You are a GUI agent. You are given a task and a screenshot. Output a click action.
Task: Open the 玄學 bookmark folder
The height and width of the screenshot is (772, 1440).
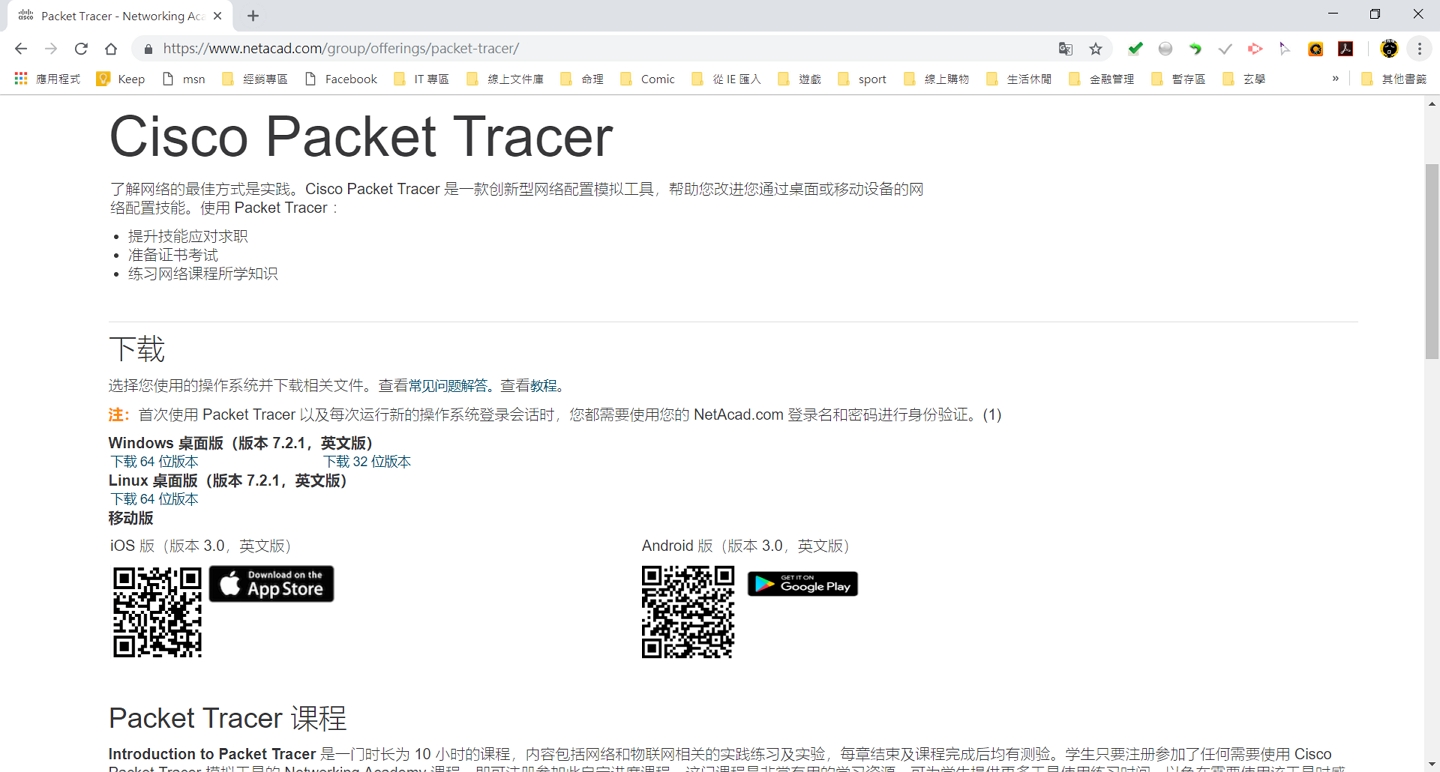[x=1243, y=79]
